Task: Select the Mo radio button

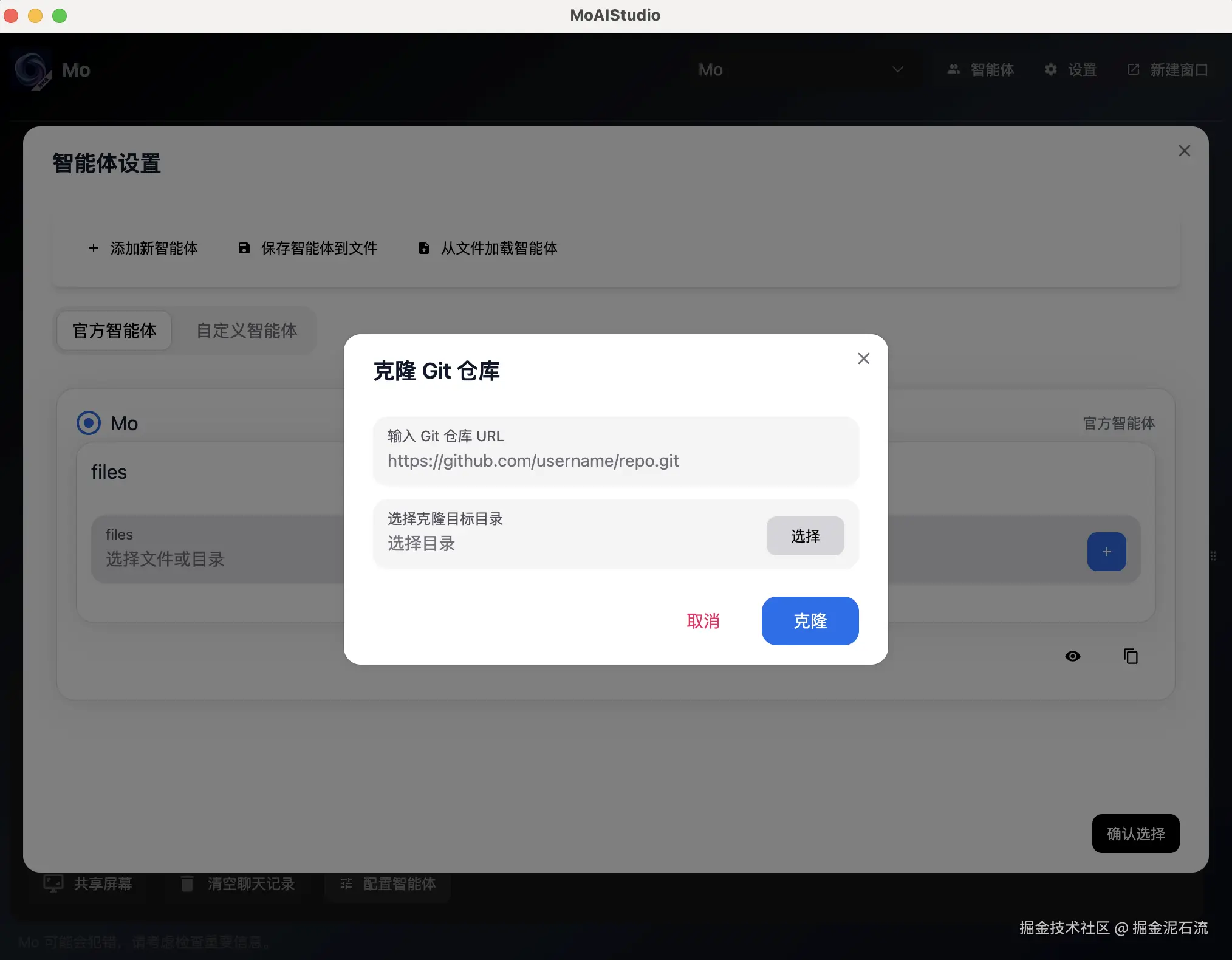Action: click(x=89, y=423)
